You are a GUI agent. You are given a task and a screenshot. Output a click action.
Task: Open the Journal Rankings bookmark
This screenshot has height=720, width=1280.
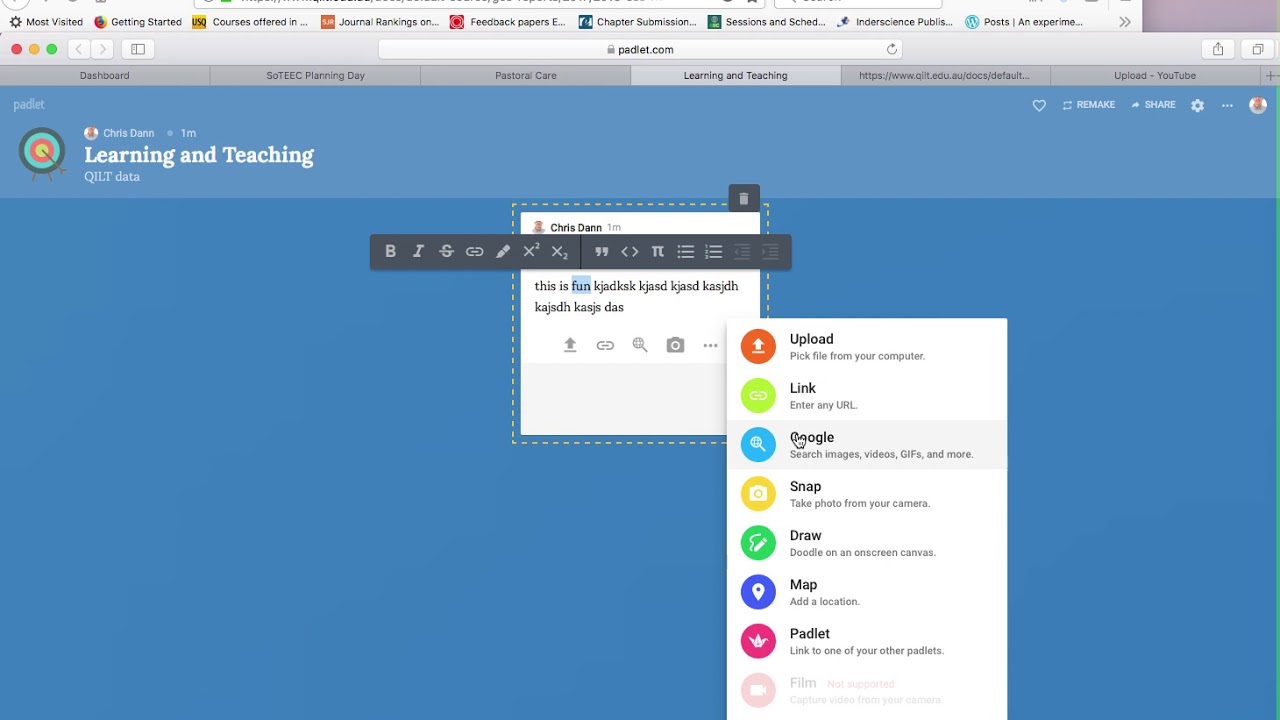pos(380,22)
